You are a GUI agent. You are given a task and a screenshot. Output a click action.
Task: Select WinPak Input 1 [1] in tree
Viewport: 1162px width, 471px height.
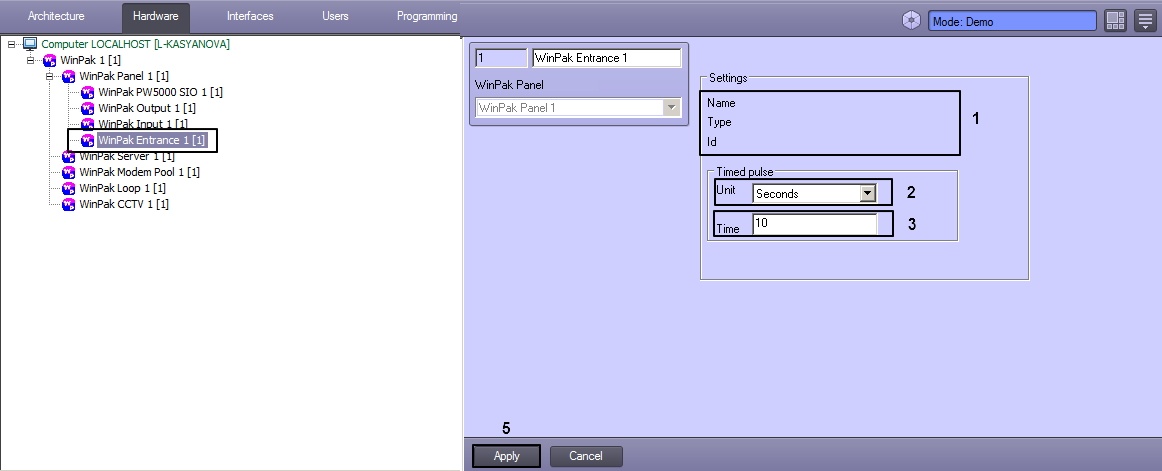click(x=143, y=124)
